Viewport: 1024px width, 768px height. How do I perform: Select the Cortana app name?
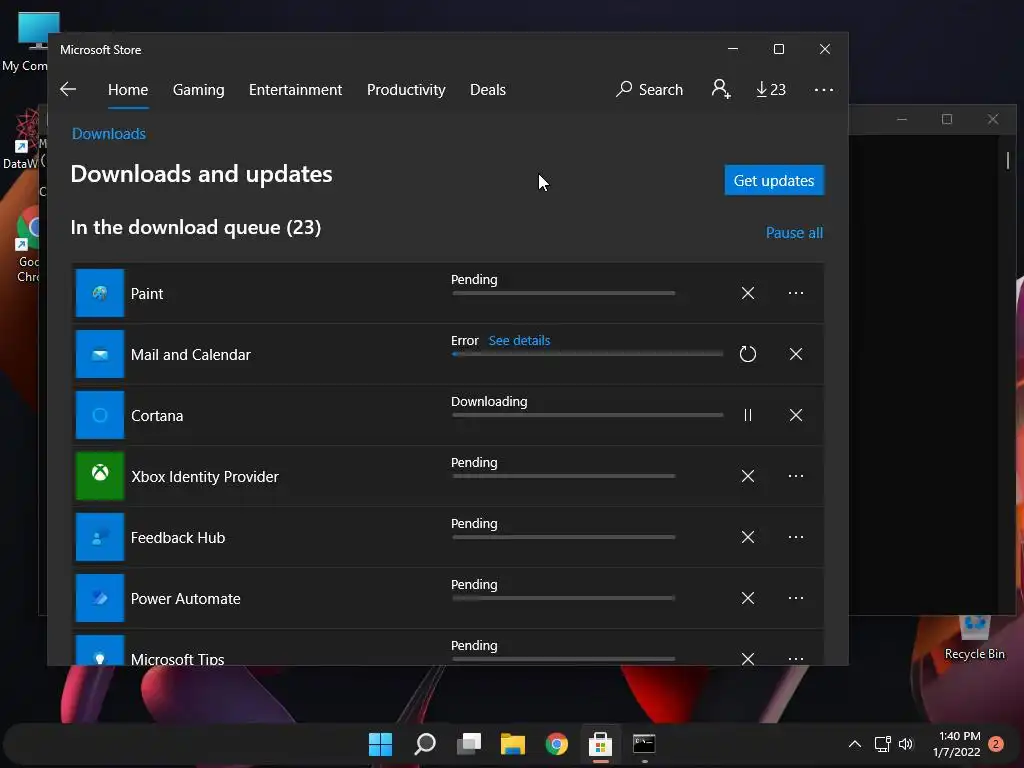click(x=157, y=416)
